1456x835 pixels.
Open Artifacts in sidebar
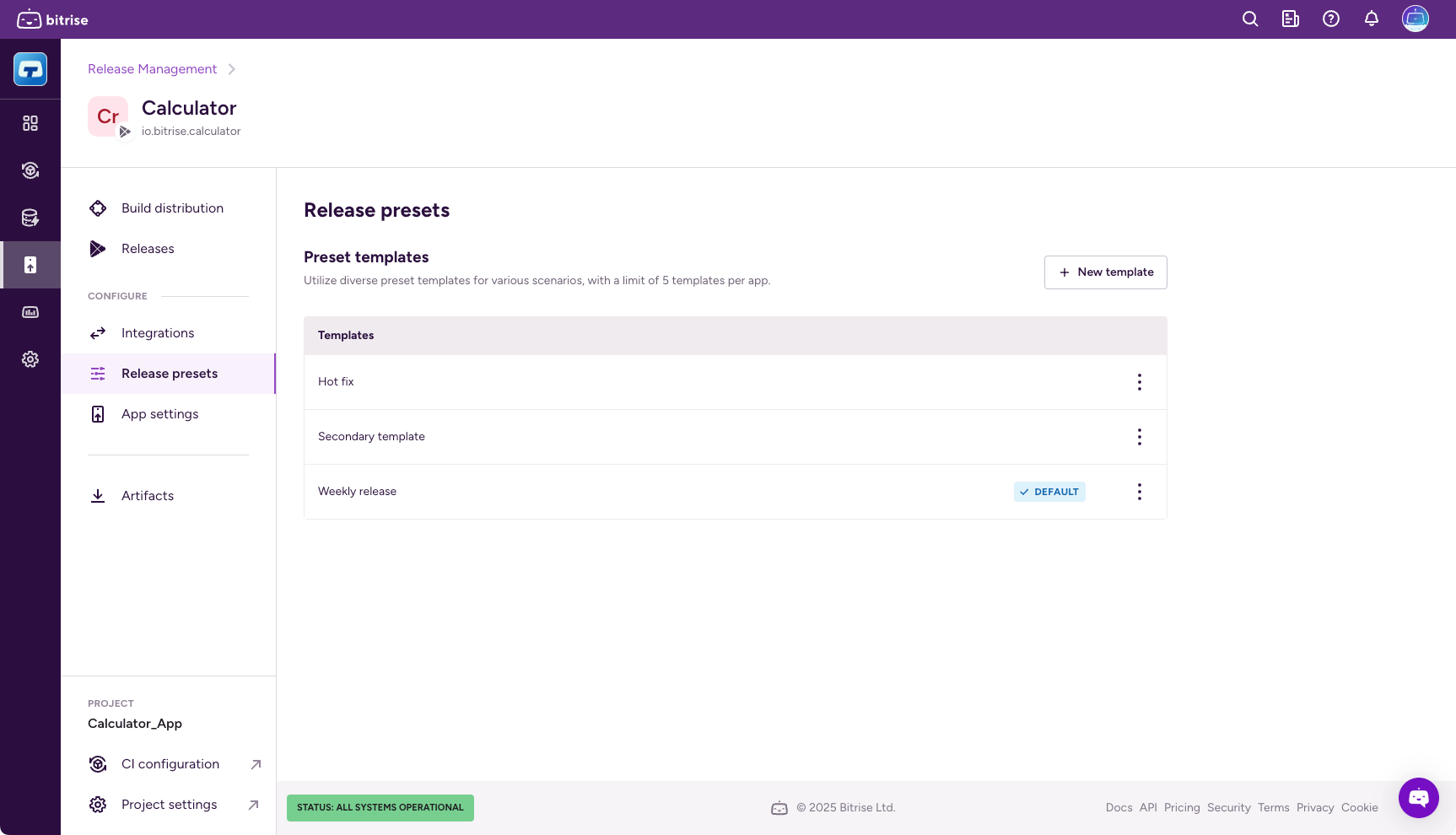coord(168,496)
